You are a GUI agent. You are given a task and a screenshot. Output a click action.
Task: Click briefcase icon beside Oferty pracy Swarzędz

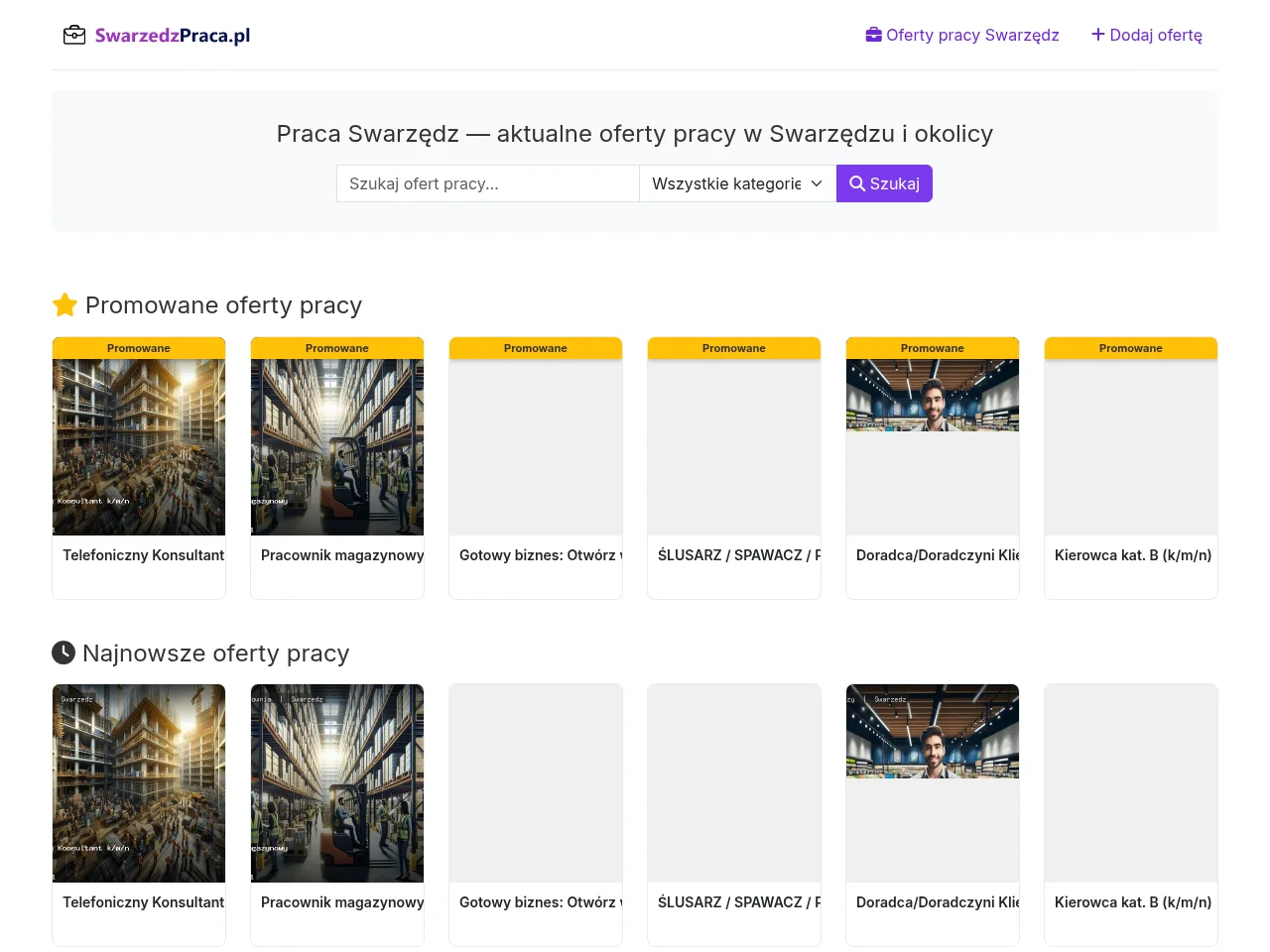(x=874, y=35)
